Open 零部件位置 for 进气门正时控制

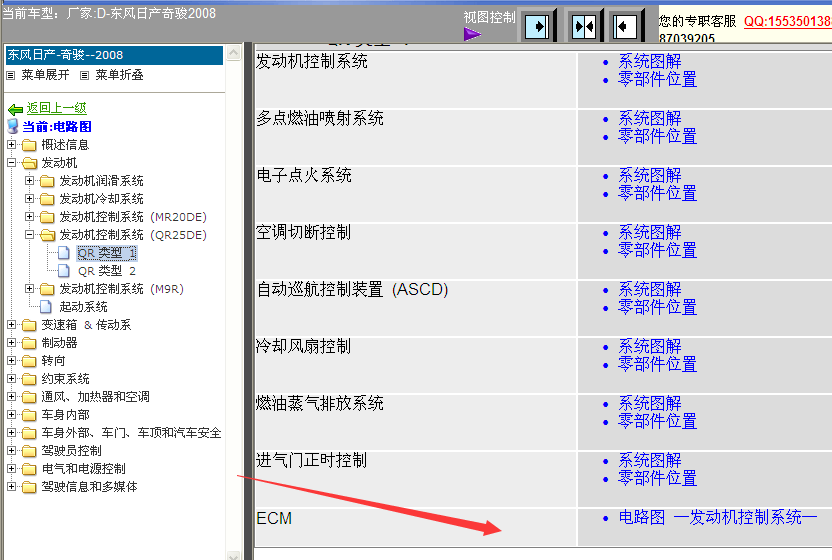(657, 478)
